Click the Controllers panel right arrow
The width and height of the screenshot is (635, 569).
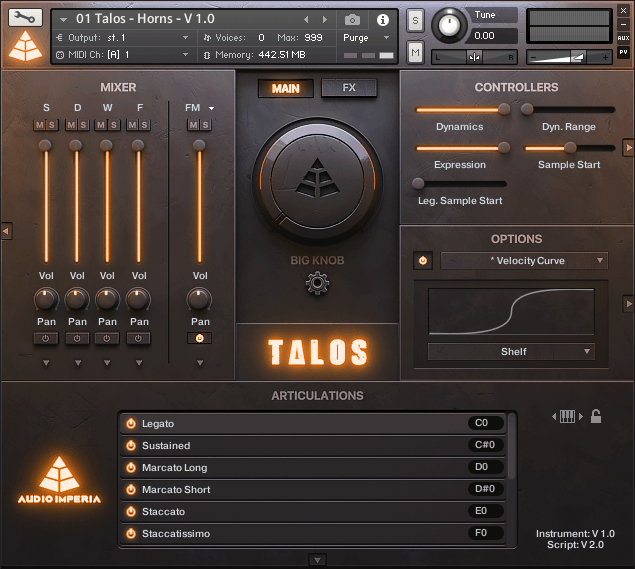629,148
